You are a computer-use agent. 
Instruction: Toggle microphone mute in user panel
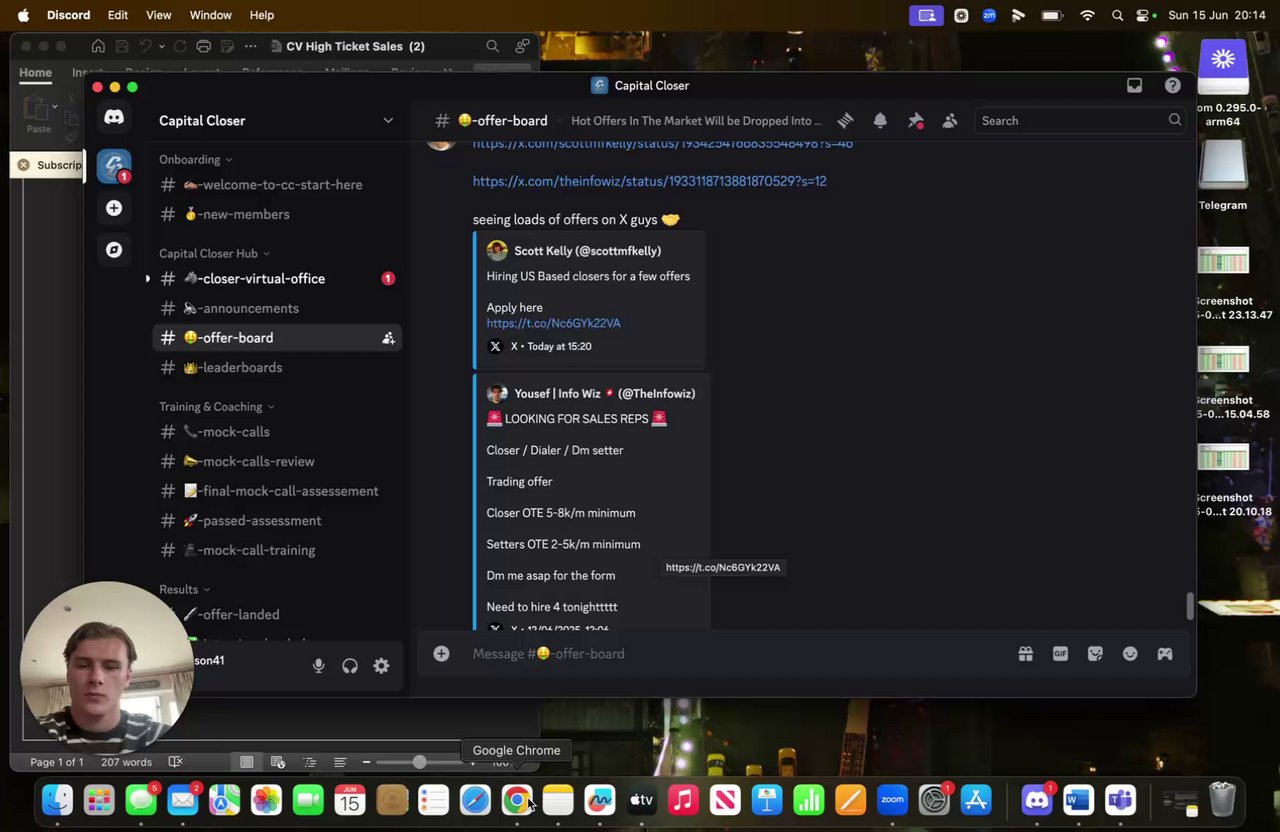tap(318, 665)
